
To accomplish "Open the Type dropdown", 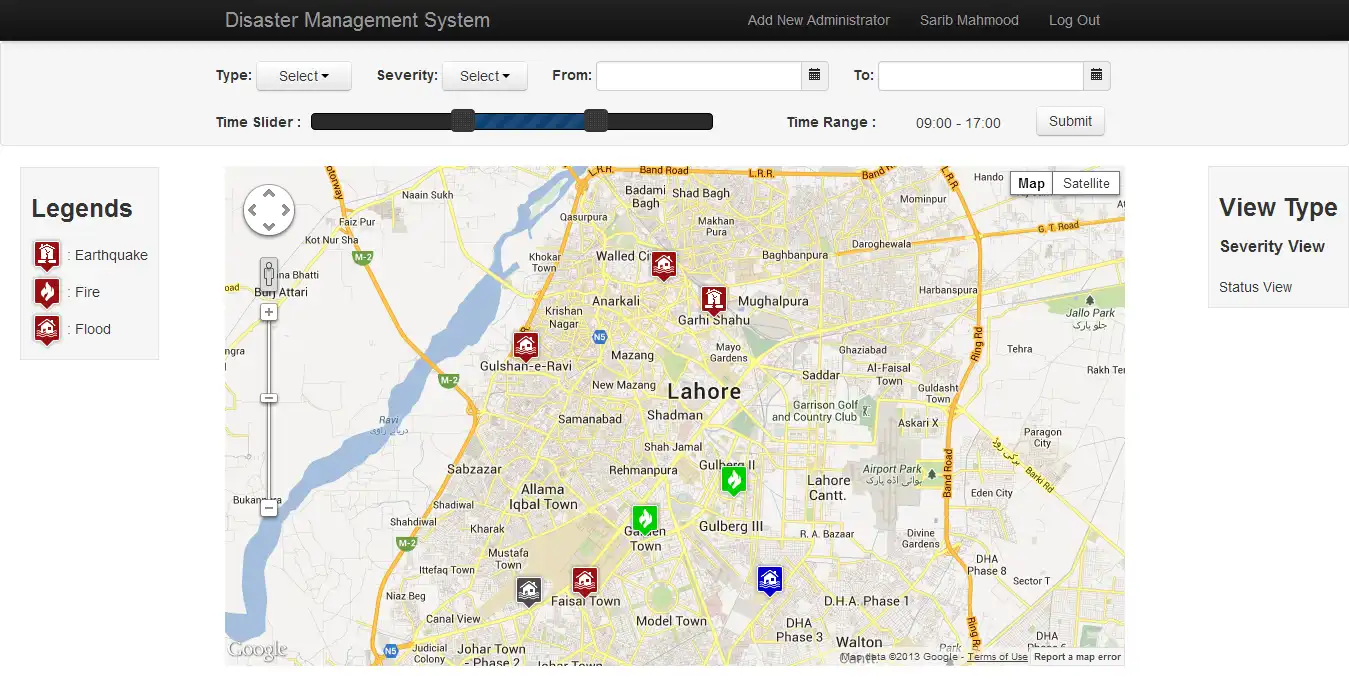I will coord(304,76).
